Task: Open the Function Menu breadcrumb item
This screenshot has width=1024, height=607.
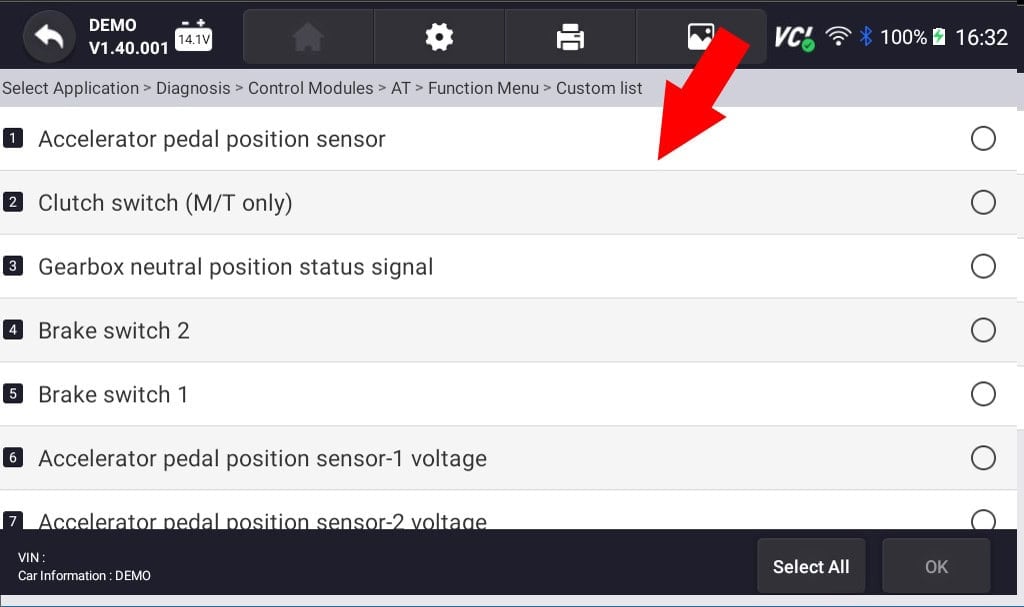Action: pos(483,88)
